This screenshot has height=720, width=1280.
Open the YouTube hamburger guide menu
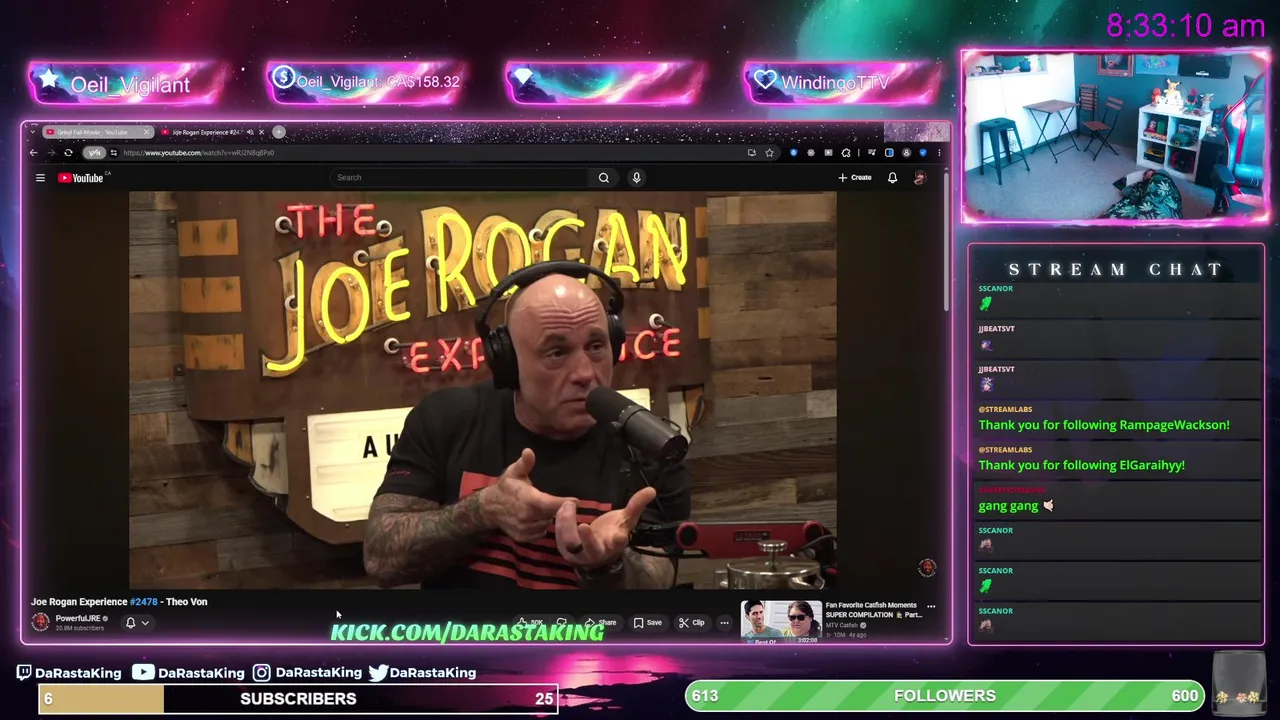(40, 178)
